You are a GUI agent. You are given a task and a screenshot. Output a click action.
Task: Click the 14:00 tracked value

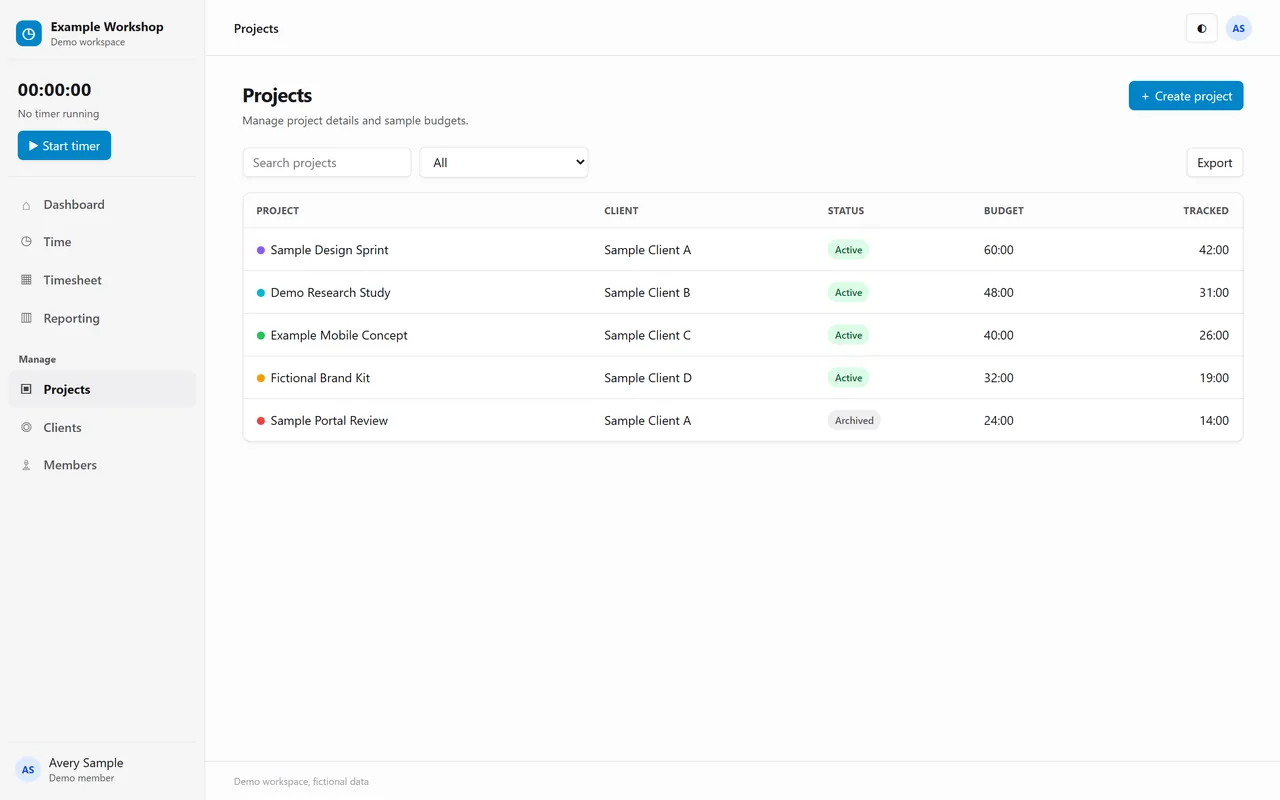[1214, 421]
